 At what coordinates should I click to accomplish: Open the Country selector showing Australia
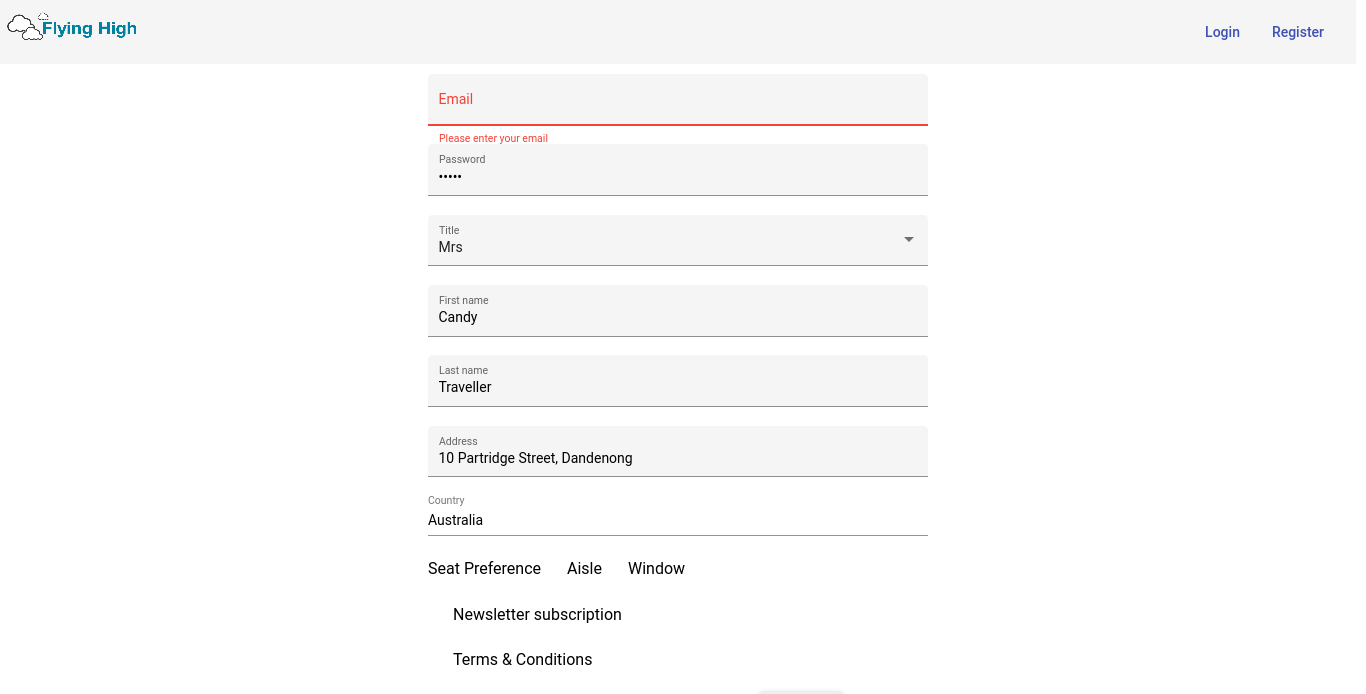click(x=678, y=520)
